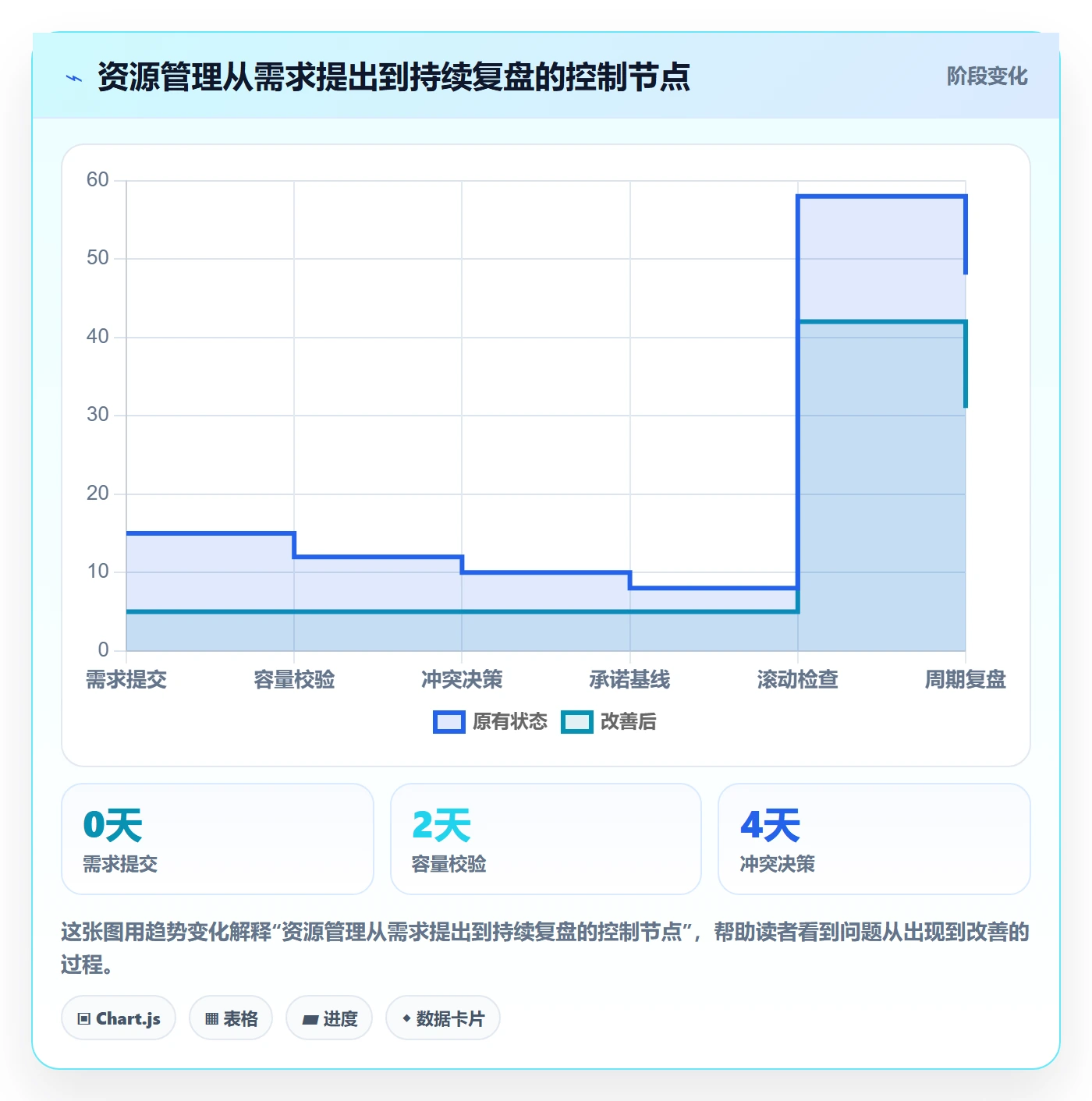Click the 改善后 legend label
The width and height of the screenshot is (1092, 1101).
pos(629,722)
